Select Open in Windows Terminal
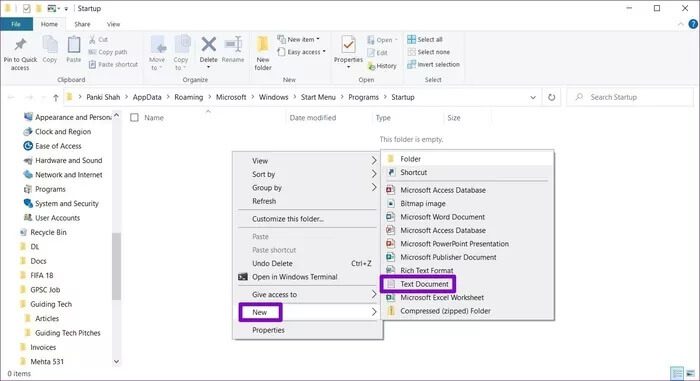 pyautogui.click(x=308, y=277)
